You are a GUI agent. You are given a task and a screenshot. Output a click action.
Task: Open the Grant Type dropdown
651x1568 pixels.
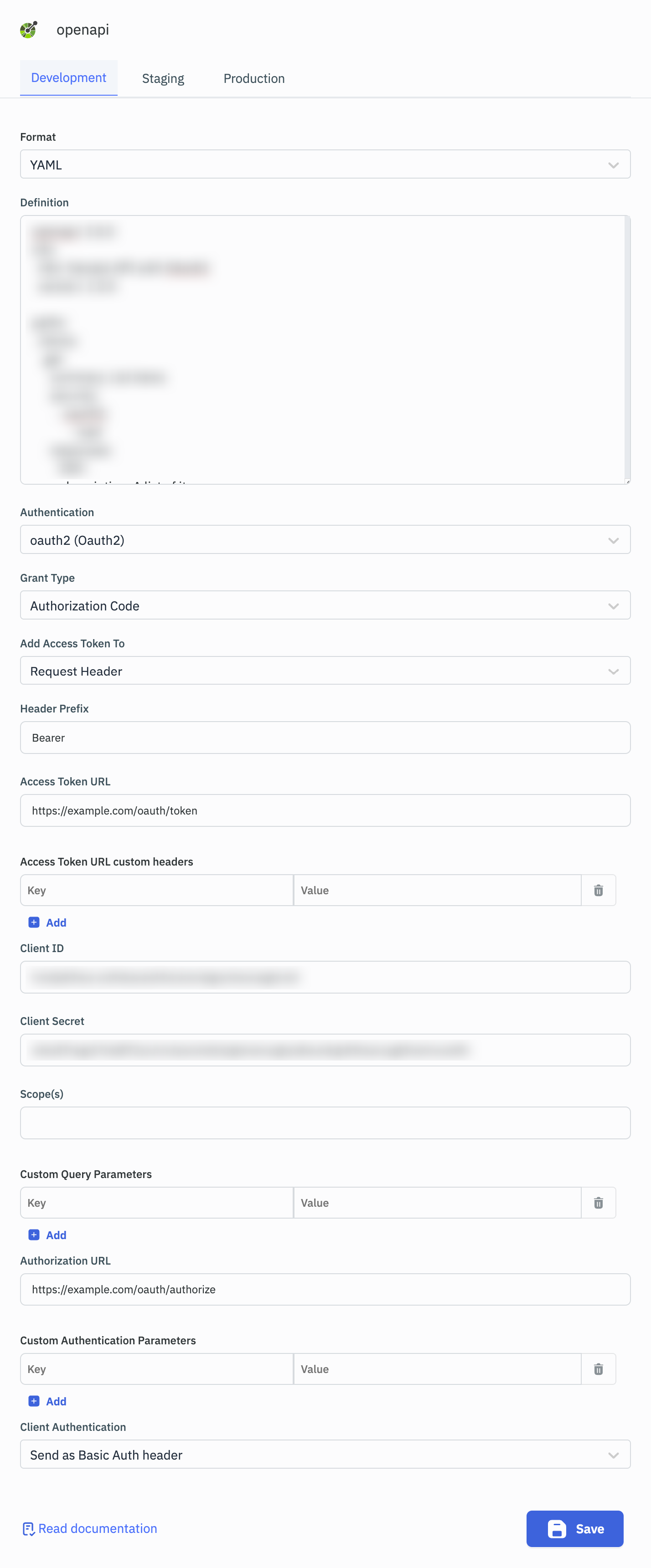[x=325, y=605]
